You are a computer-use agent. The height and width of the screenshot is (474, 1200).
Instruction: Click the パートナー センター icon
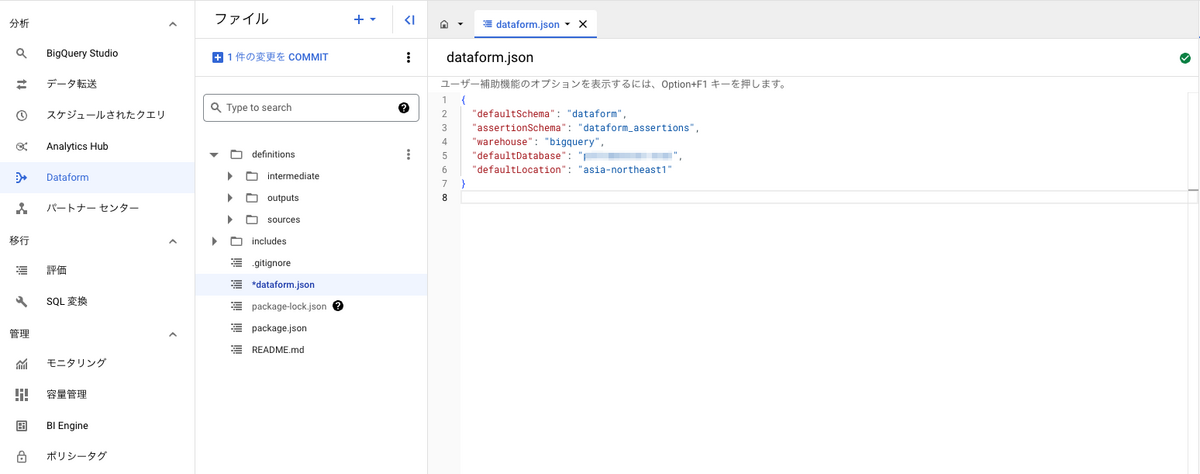pyautogui.click(x=22, y=208)
